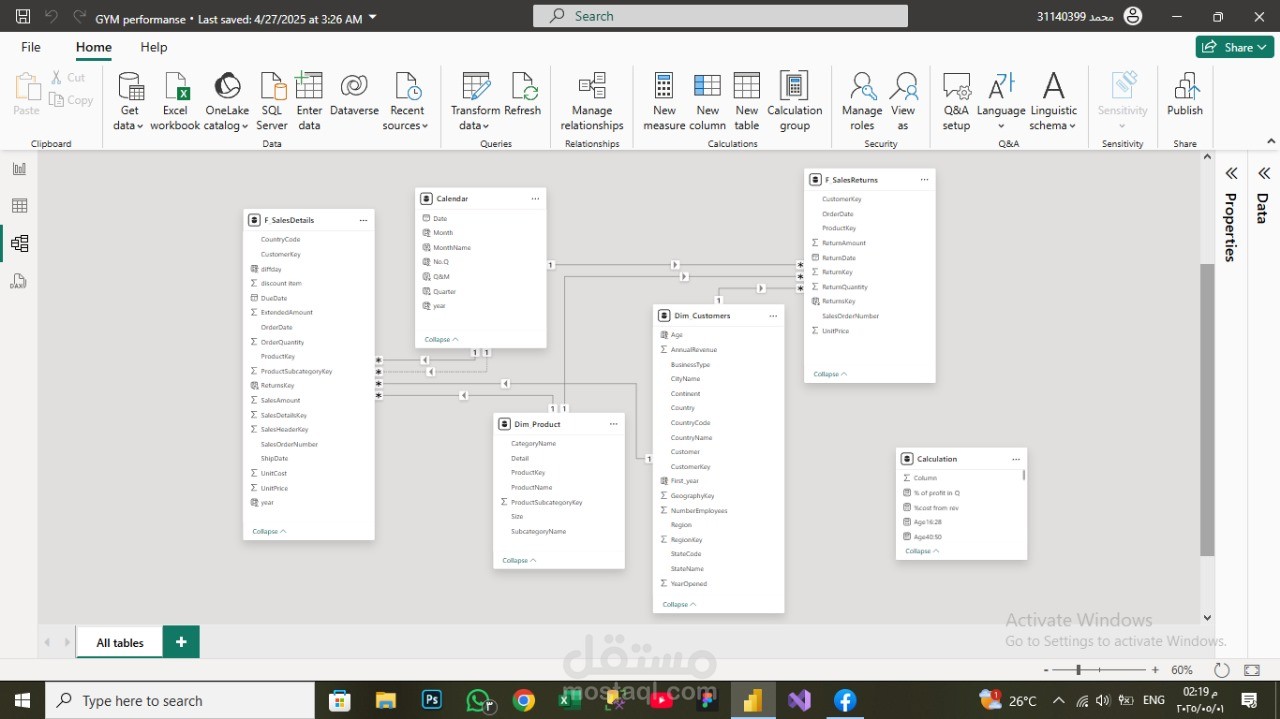The width and height of the screenshot is (1280, 719).
Task: Click the View as icon
Action: click(903, 87)
